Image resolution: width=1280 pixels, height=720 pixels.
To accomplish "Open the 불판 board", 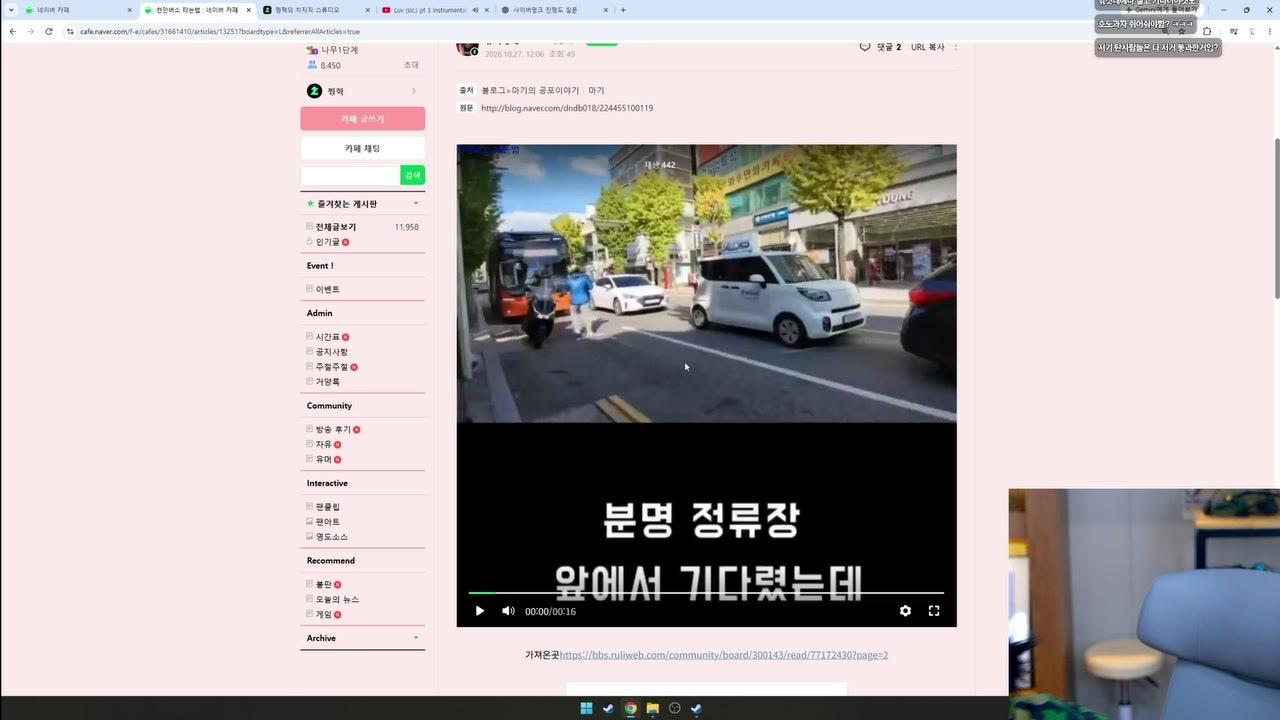I will point(323,584).
